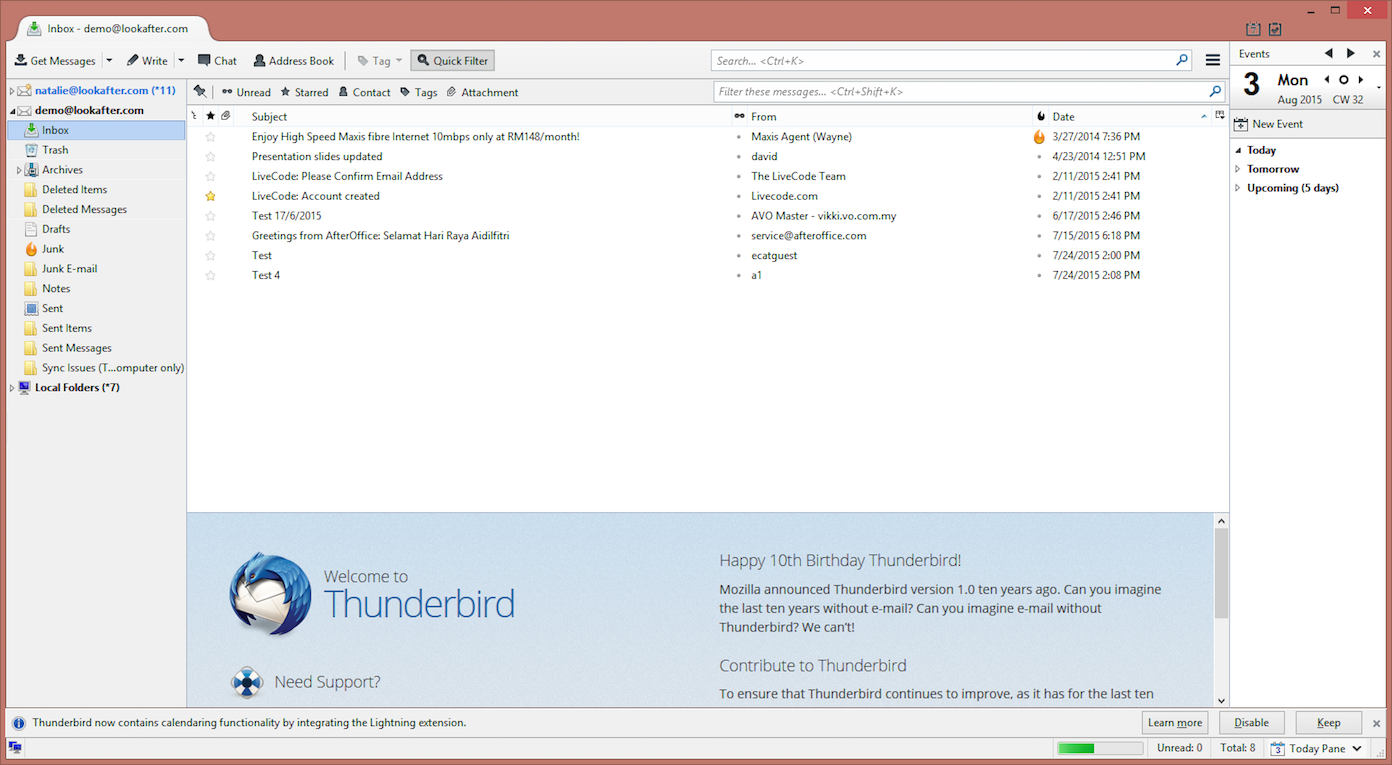Open the Drafts folder
This screenshot has height=765, width=1392.
pos(56,229)
